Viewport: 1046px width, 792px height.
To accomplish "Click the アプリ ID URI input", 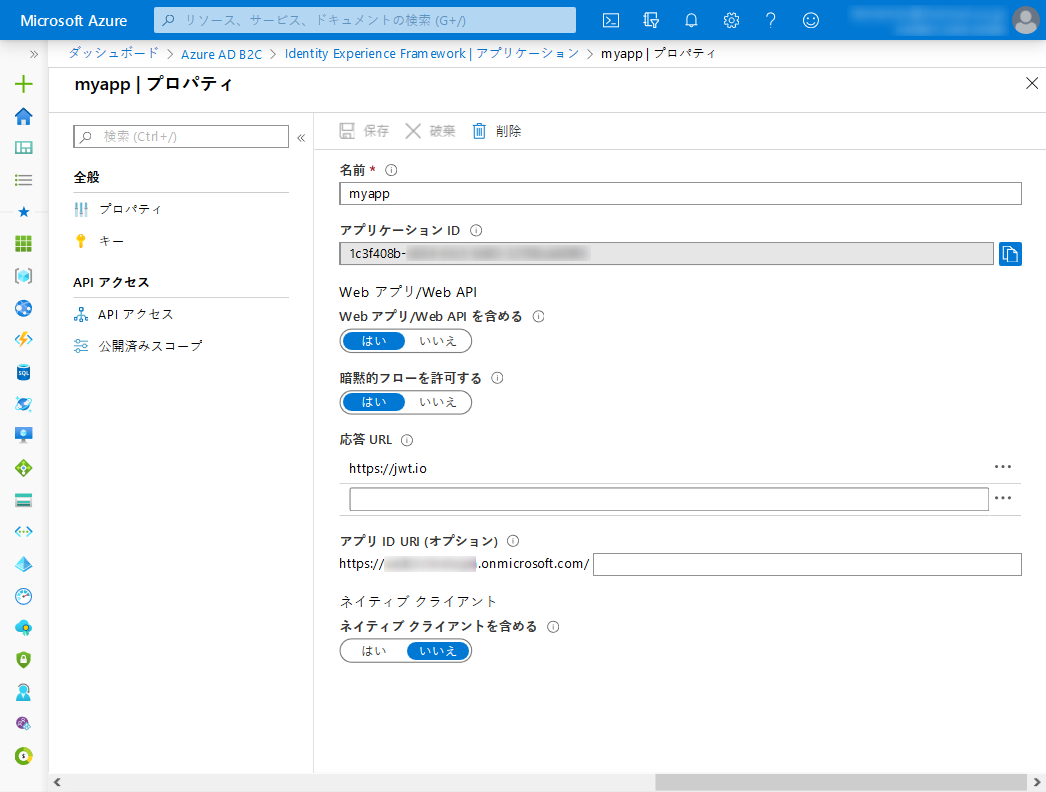I will click(807, 564).
